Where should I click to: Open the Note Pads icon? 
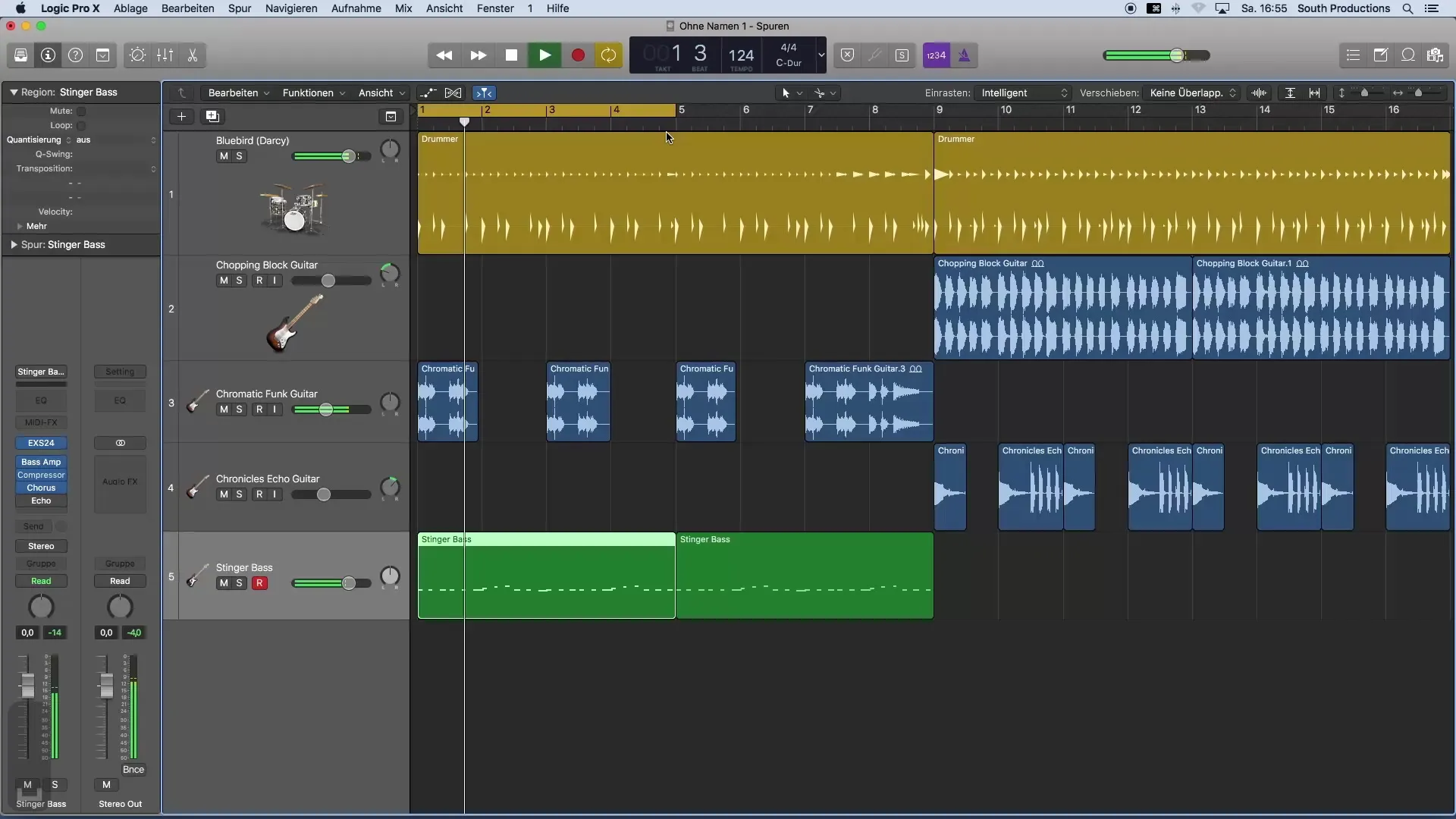(1380, 55)
